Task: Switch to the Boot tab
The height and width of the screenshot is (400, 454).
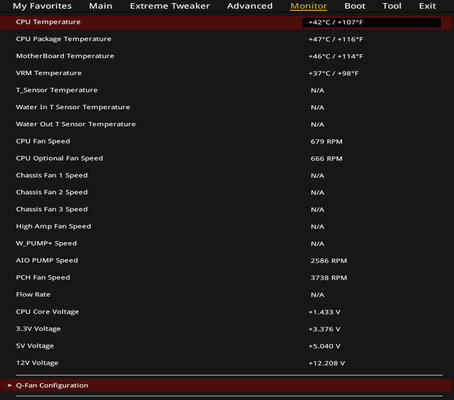Action: coord(355,6)
